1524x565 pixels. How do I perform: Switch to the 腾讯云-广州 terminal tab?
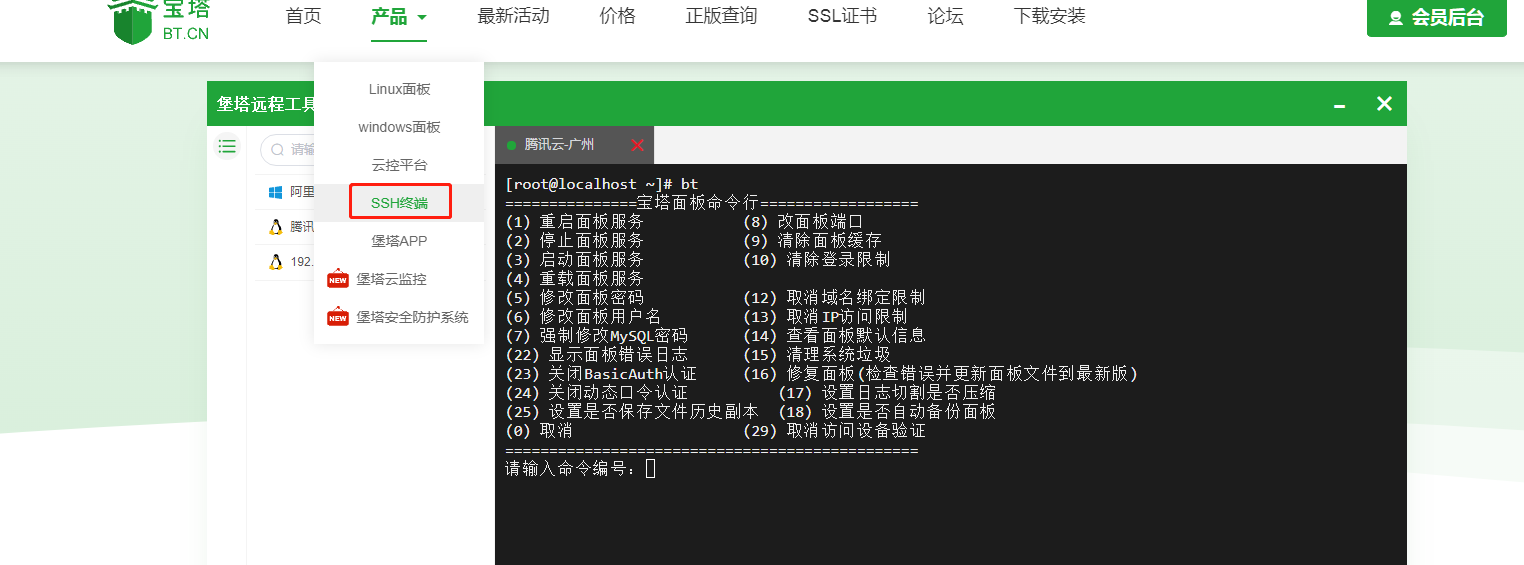(x=574, y=145)
